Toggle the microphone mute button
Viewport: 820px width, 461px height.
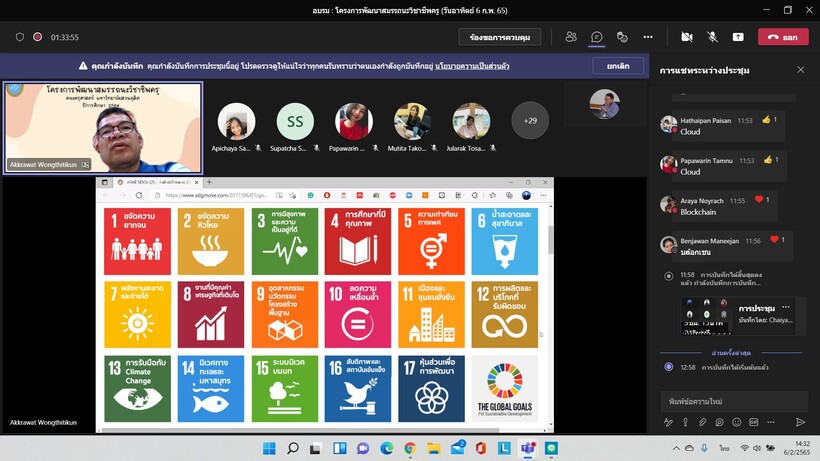pos(712,37)
